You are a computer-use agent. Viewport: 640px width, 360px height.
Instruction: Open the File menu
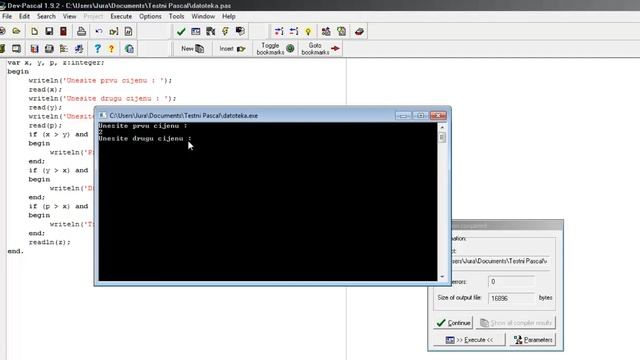[x=7, y=16]
